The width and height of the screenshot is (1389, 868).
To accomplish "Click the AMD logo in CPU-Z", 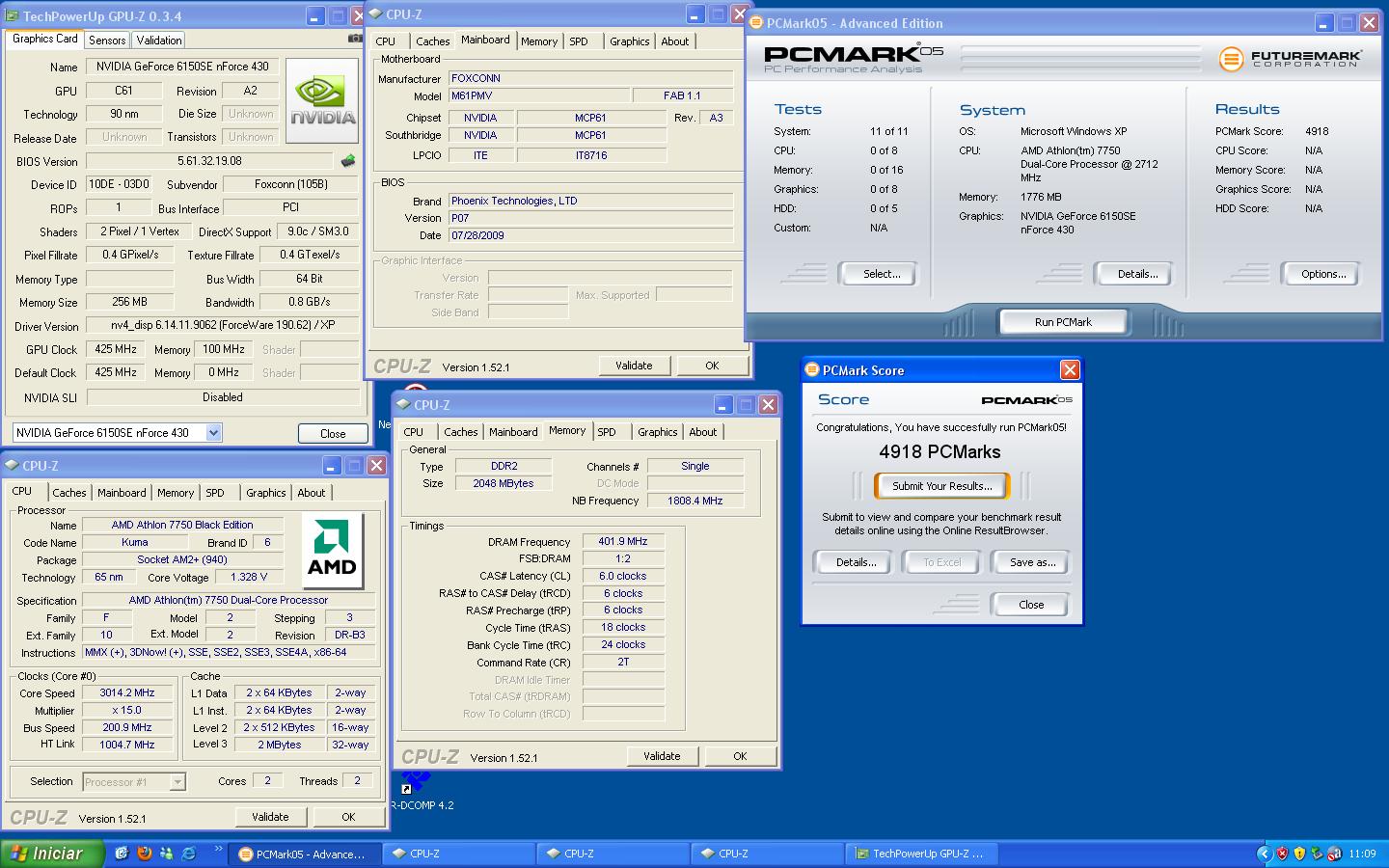I will point(332,551).
